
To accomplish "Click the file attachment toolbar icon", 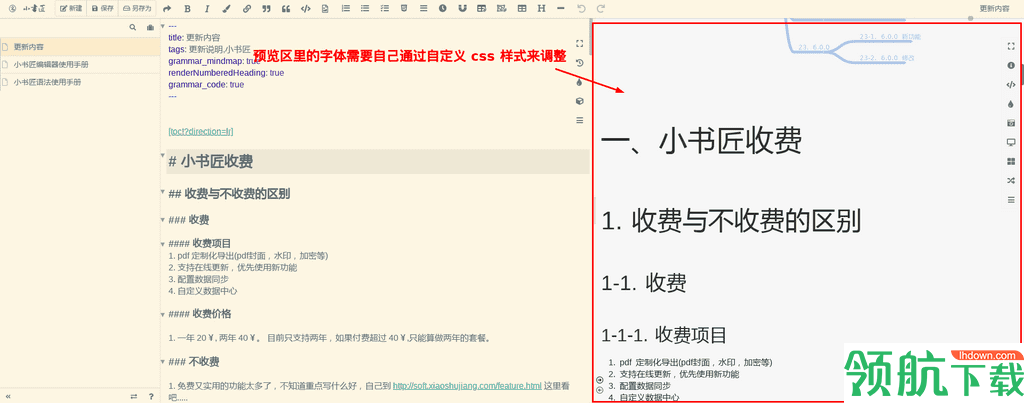I will click(325, 8).
